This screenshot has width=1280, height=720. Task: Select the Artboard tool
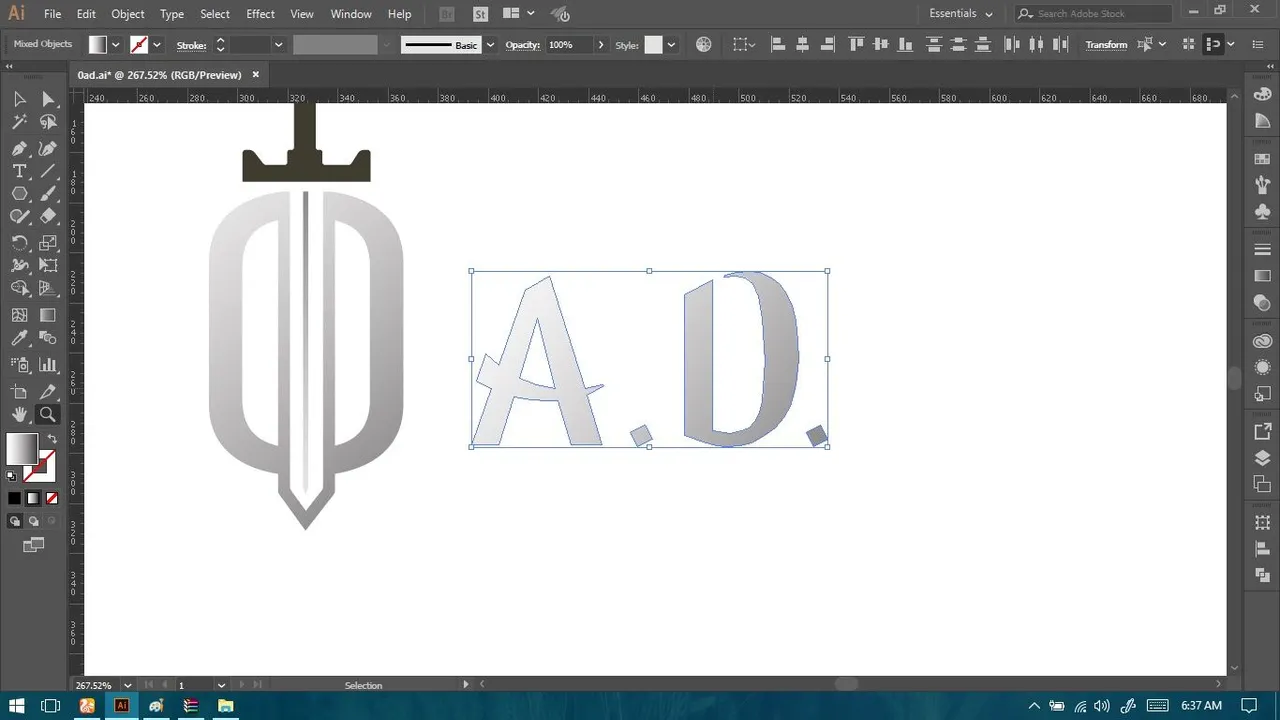coord(19,391)
